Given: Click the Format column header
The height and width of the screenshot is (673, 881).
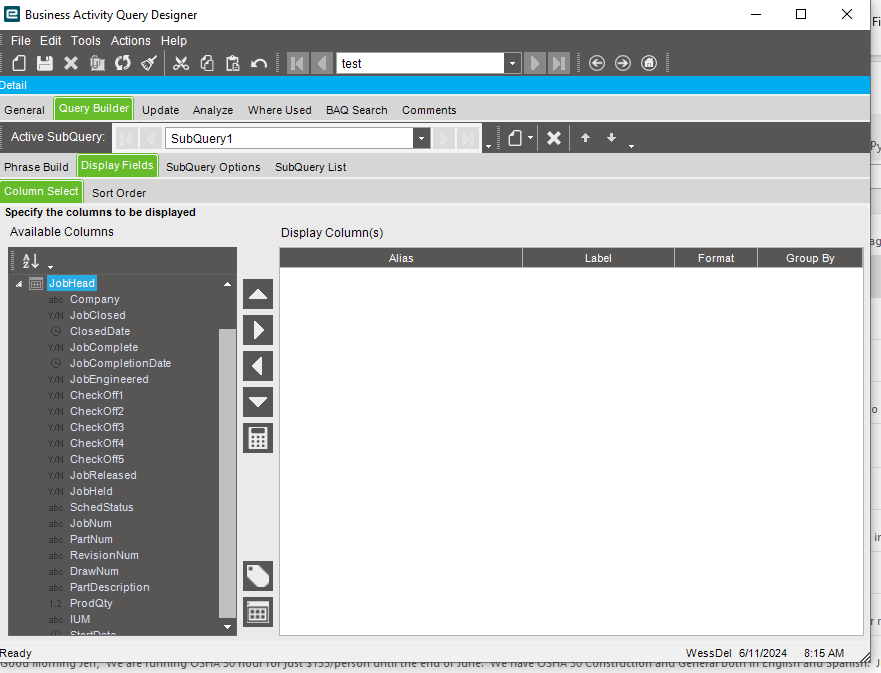Looking at the screenshot, I should [x=716, y=258].
